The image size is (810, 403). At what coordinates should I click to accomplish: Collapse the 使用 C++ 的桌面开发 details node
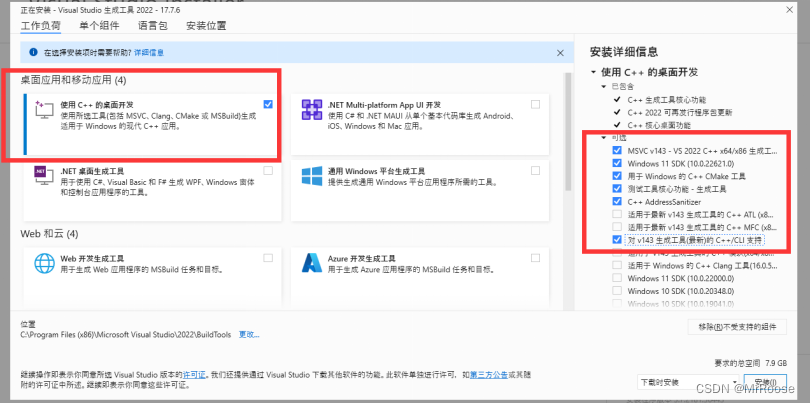(593, 72)
